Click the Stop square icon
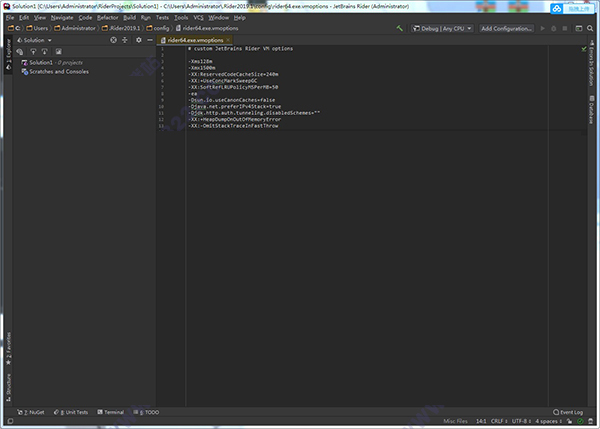This screenshot has width=600, height=429. pos(565,28)
